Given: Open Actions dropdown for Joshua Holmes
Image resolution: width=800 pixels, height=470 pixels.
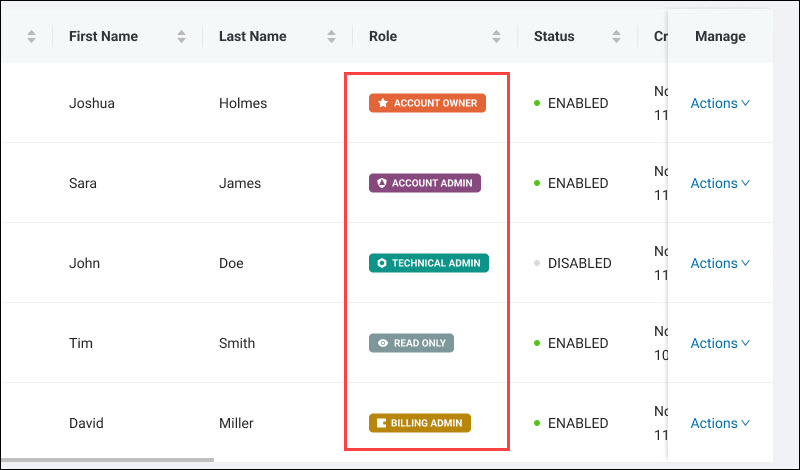Looking at the screenshot, I should click(x=720, y=103).
